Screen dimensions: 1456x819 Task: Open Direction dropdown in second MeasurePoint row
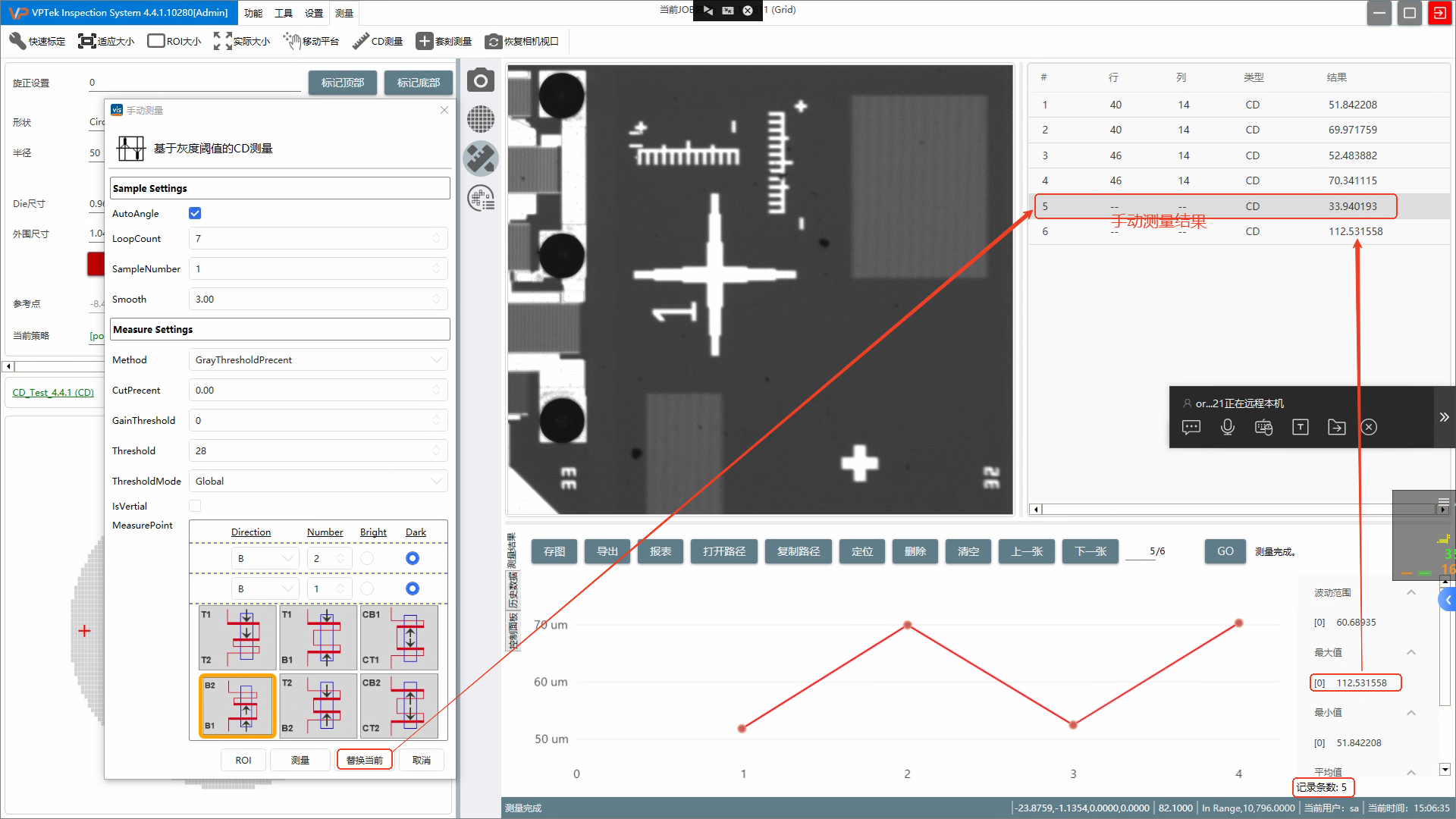(265, 589)
